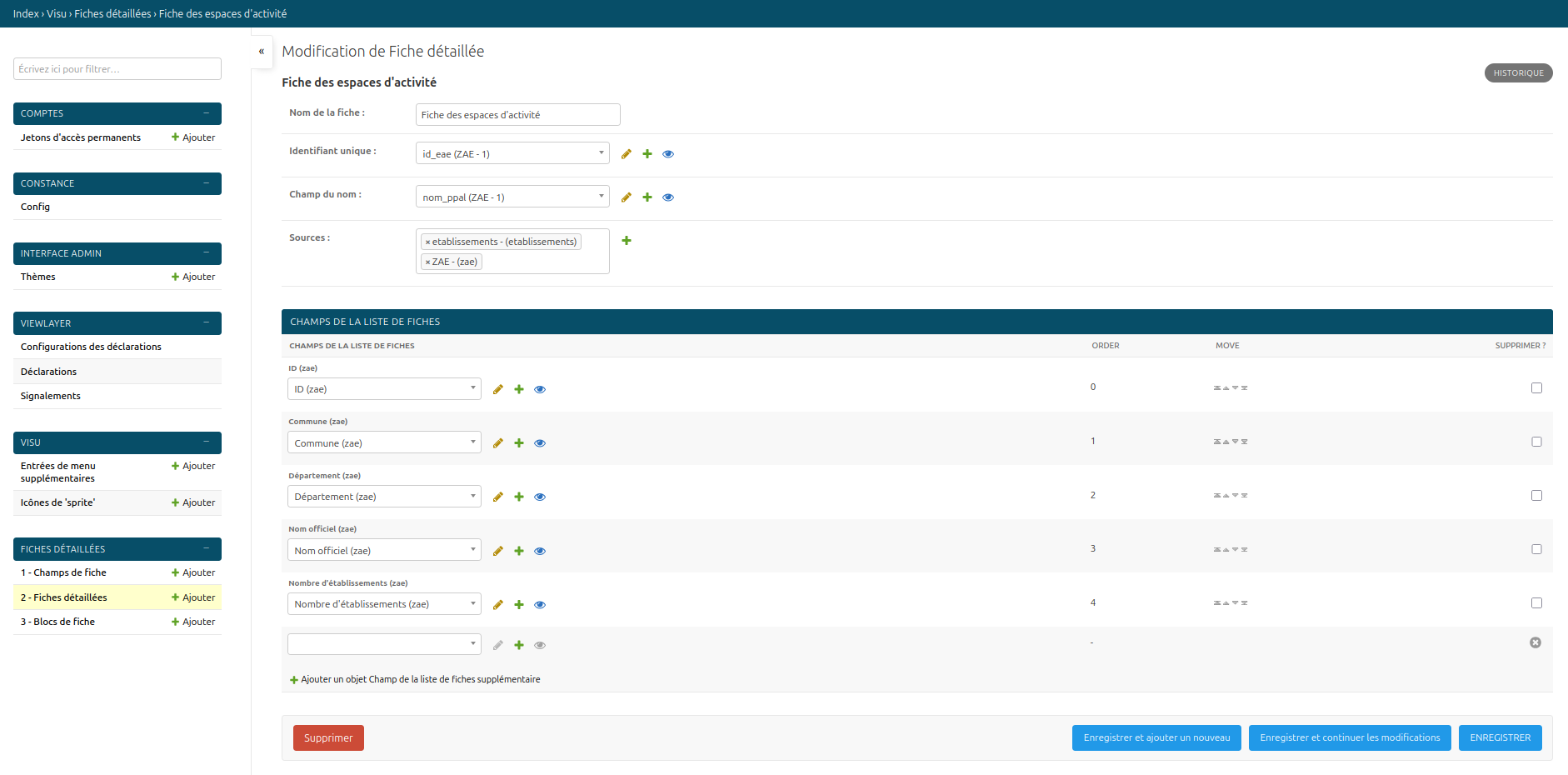Edit the ID (zae) row with pencil icon
The image size is (1568, 775).
pyautogui.click(x=498, y=389)
